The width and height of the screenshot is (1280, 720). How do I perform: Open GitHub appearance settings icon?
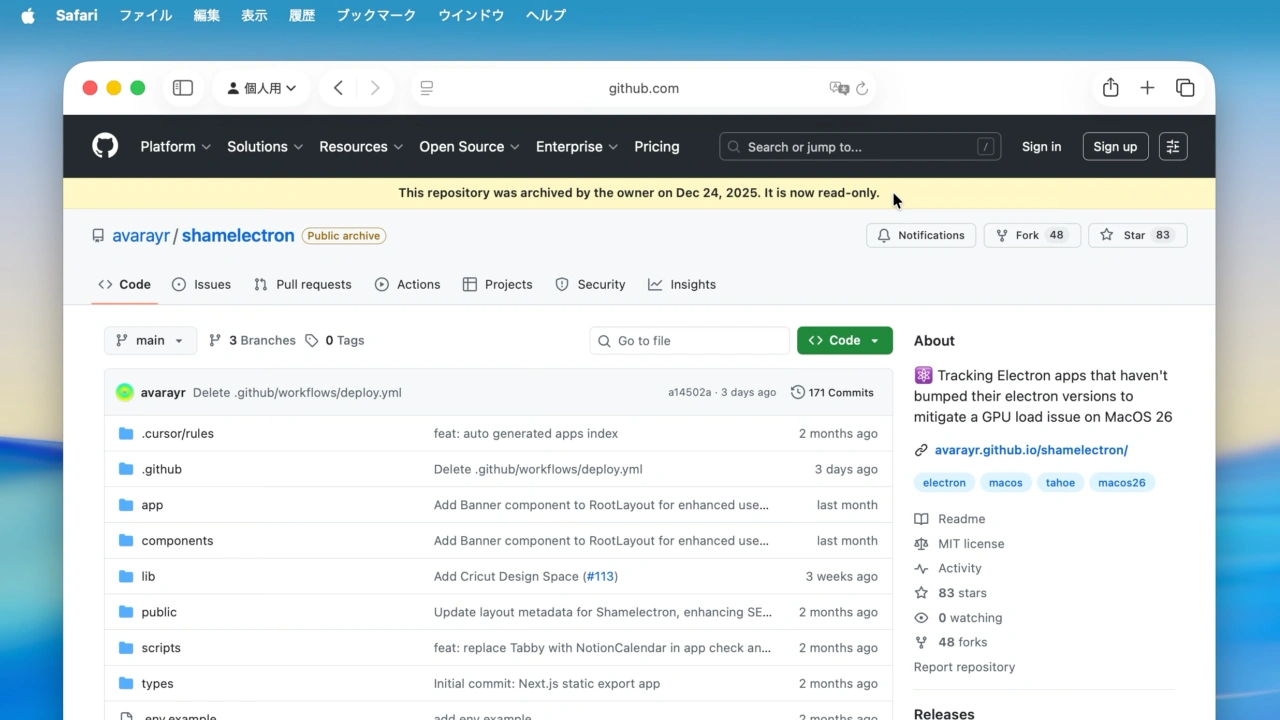[1173, 146]
